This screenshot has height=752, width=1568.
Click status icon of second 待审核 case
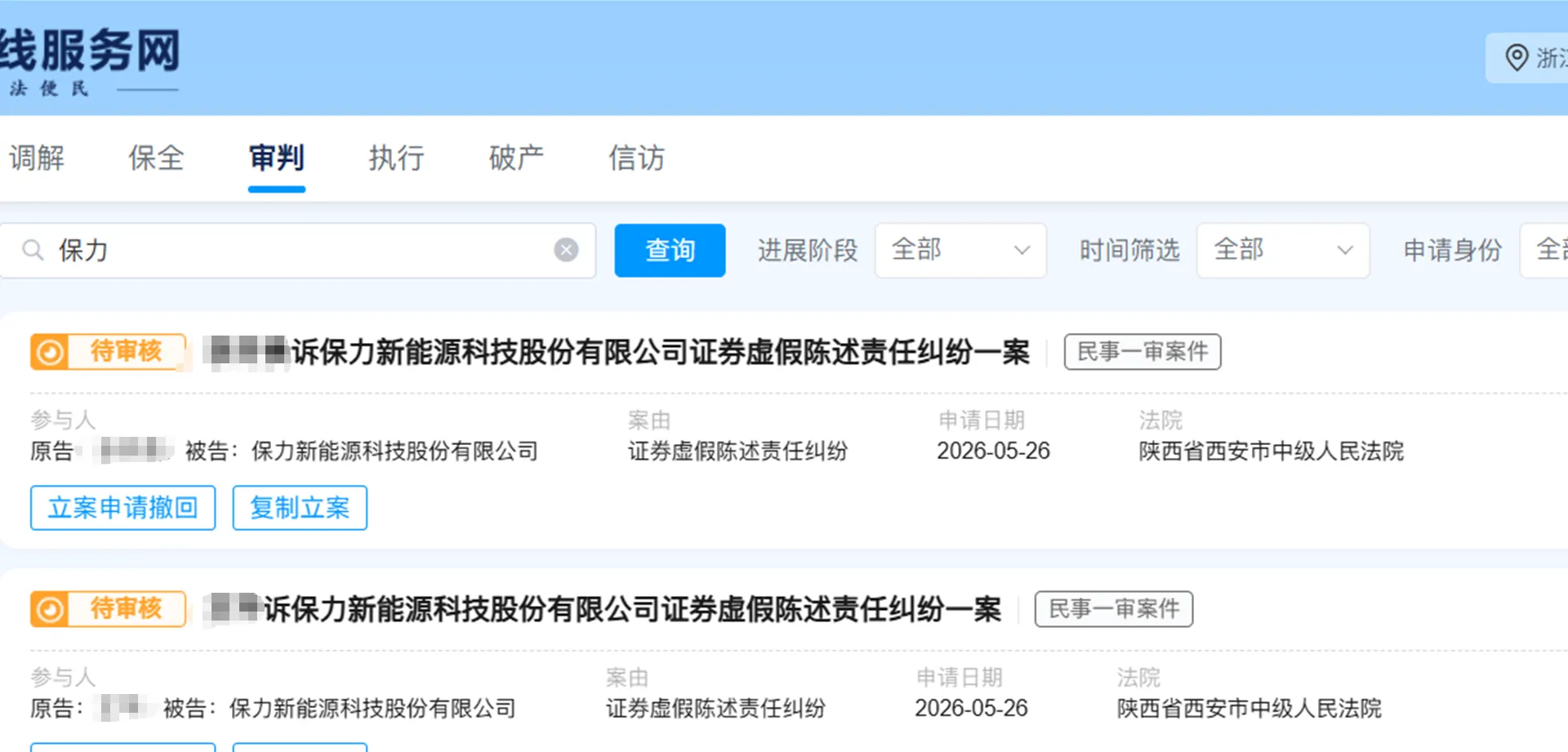(50, 609)
